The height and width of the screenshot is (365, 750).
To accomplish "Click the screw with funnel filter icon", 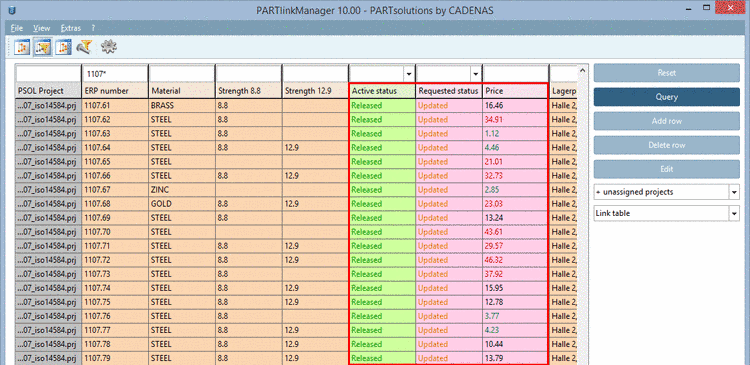I will pyautogui.click(x=85, y=47).
